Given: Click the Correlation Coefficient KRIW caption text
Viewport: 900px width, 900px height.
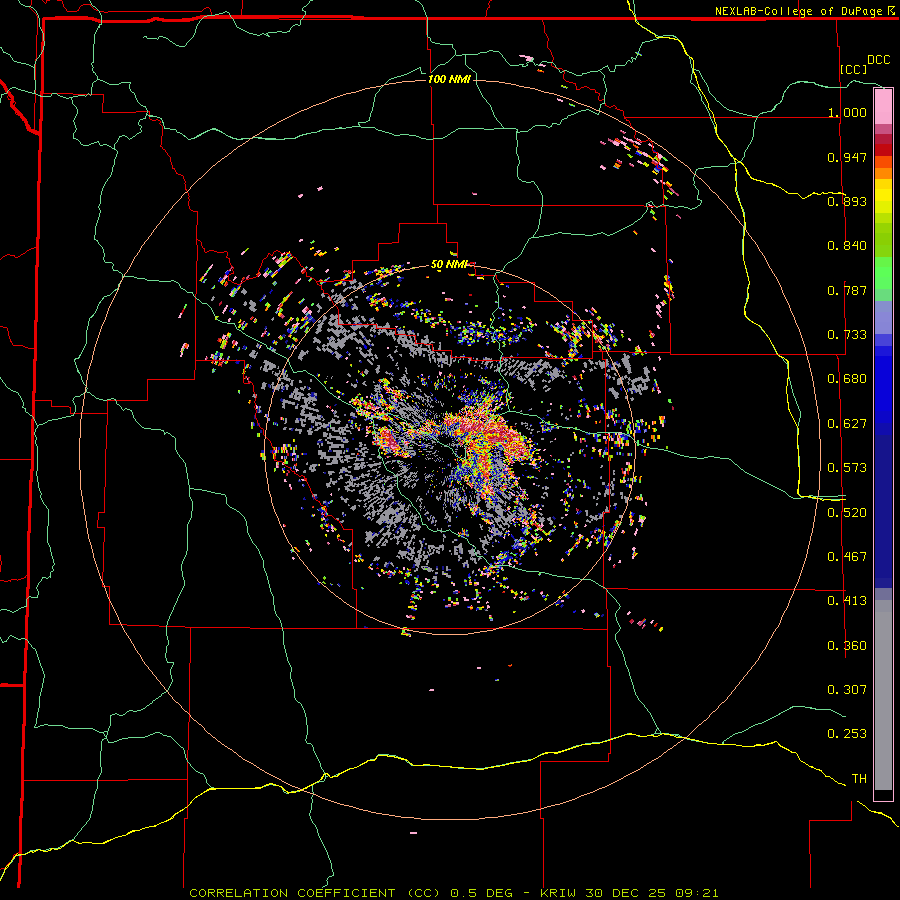Looking at the screenshot, I should point(454,893).
